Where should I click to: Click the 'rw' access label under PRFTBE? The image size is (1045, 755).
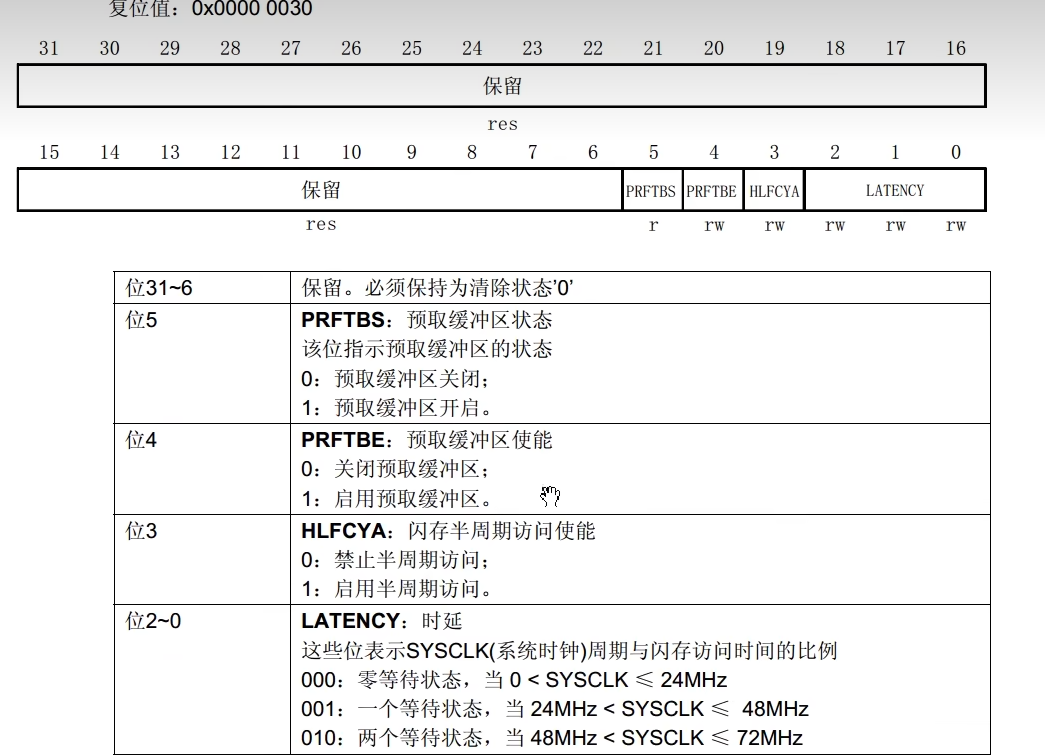pos(714,225)
